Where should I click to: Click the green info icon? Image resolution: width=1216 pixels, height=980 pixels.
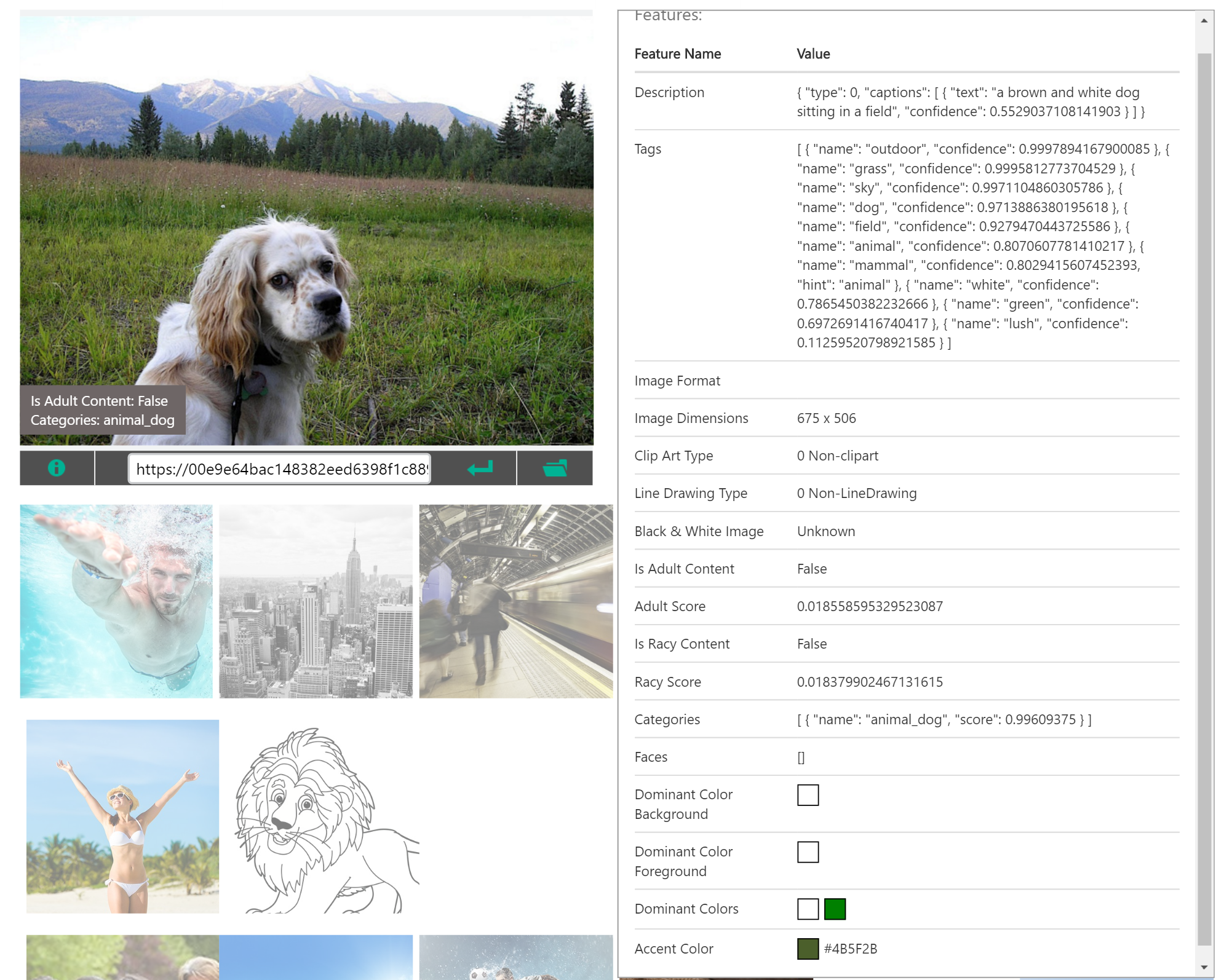(57, 468)
